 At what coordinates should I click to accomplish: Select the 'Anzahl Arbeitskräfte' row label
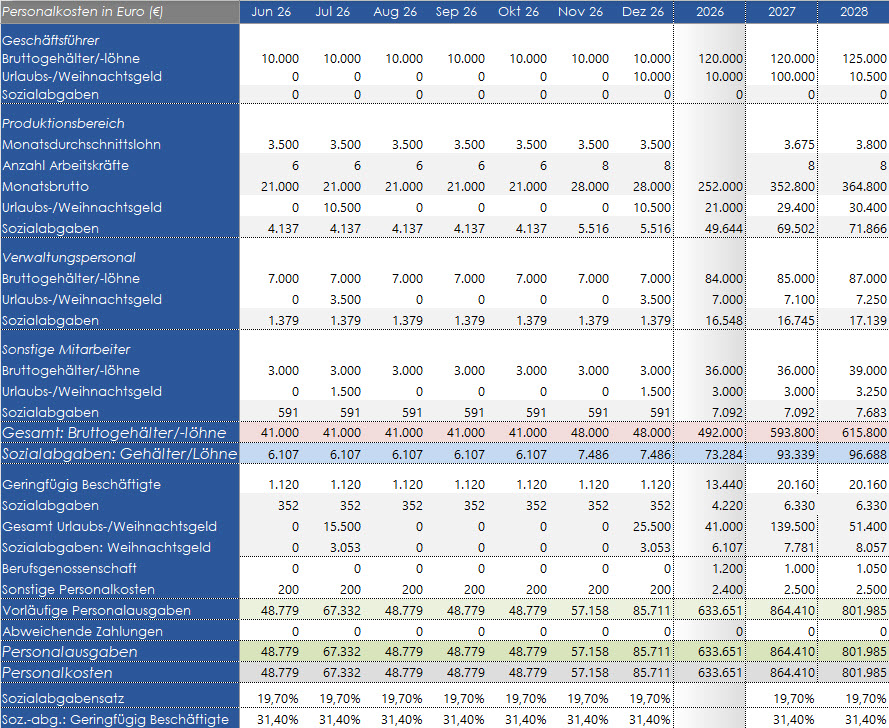tap(65, 166)
